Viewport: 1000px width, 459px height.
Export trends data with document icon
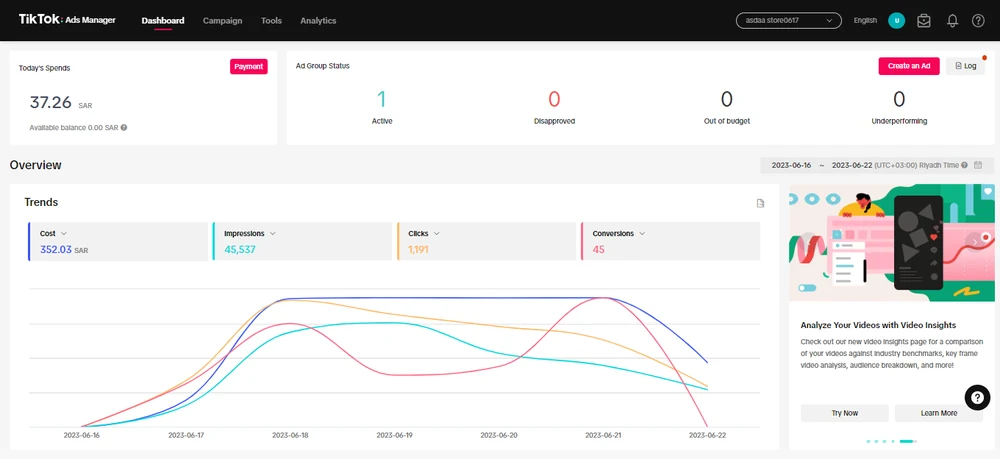[x=760, y=203]
